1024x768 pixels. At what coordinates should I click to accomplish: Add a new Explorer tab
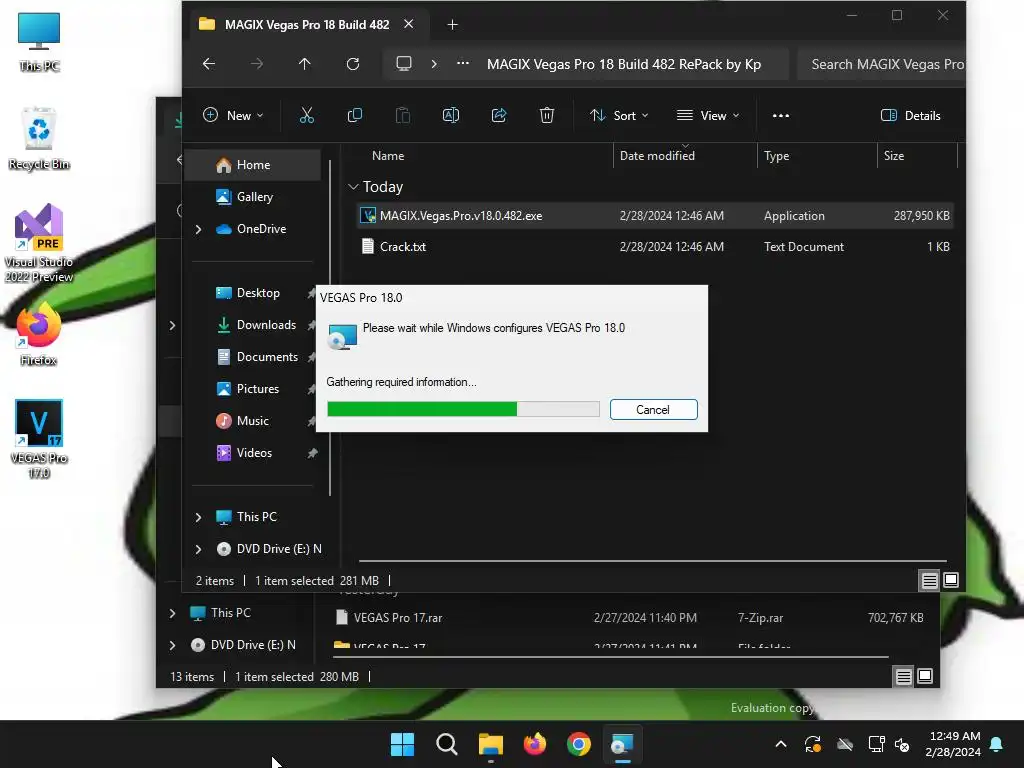453,25
